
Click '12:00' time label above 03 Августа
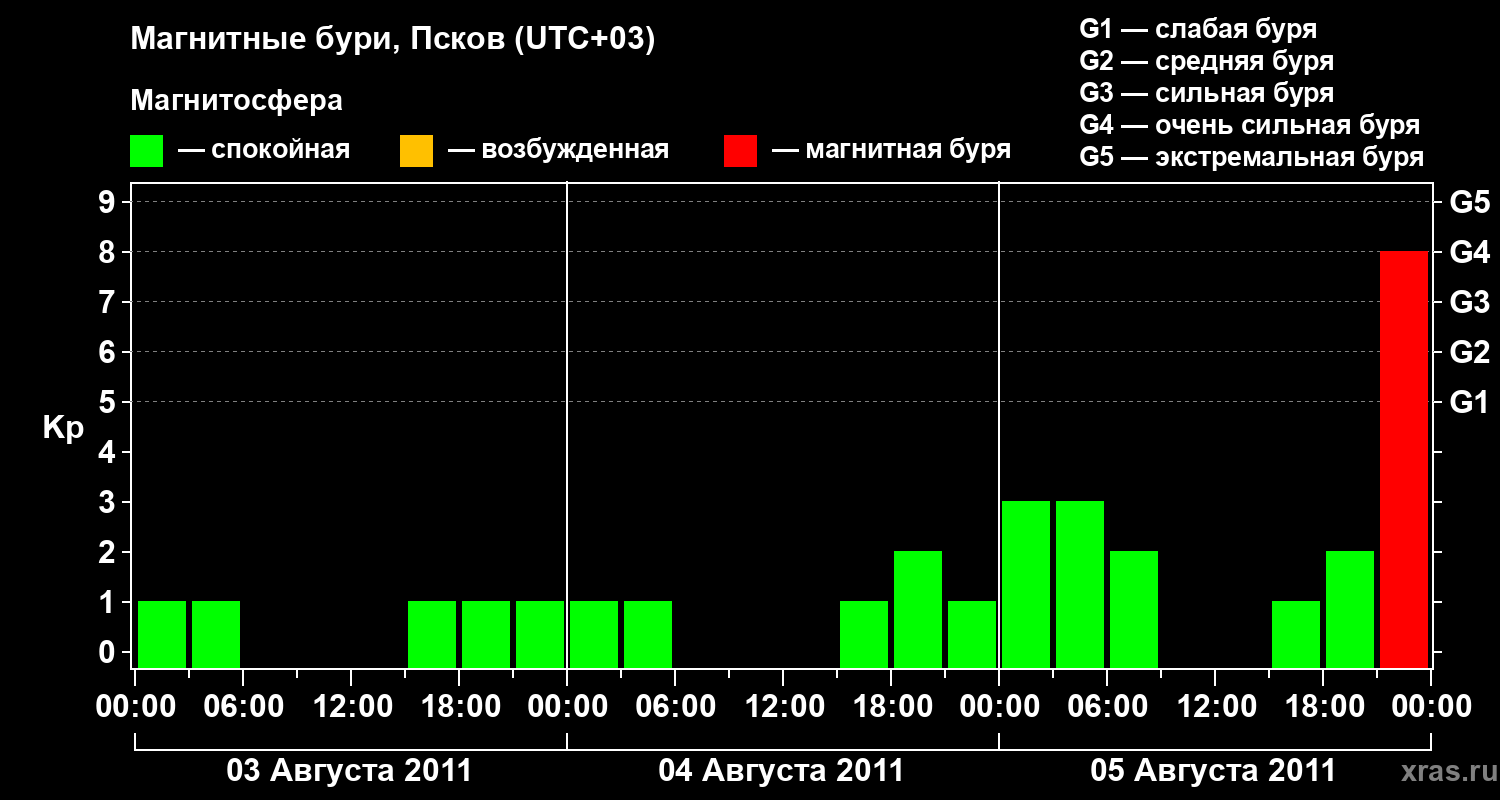(351, 707)
